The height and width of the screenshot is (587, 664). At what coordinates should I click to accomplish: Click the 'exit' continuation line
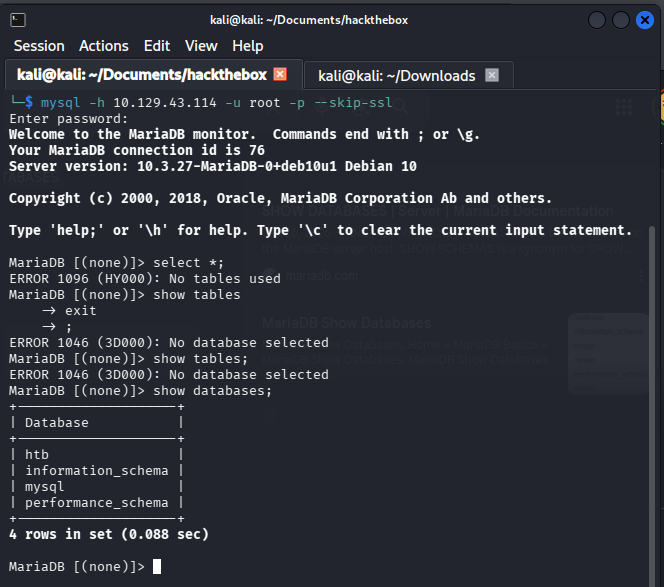pyautogui.click(x=80, y=311)
